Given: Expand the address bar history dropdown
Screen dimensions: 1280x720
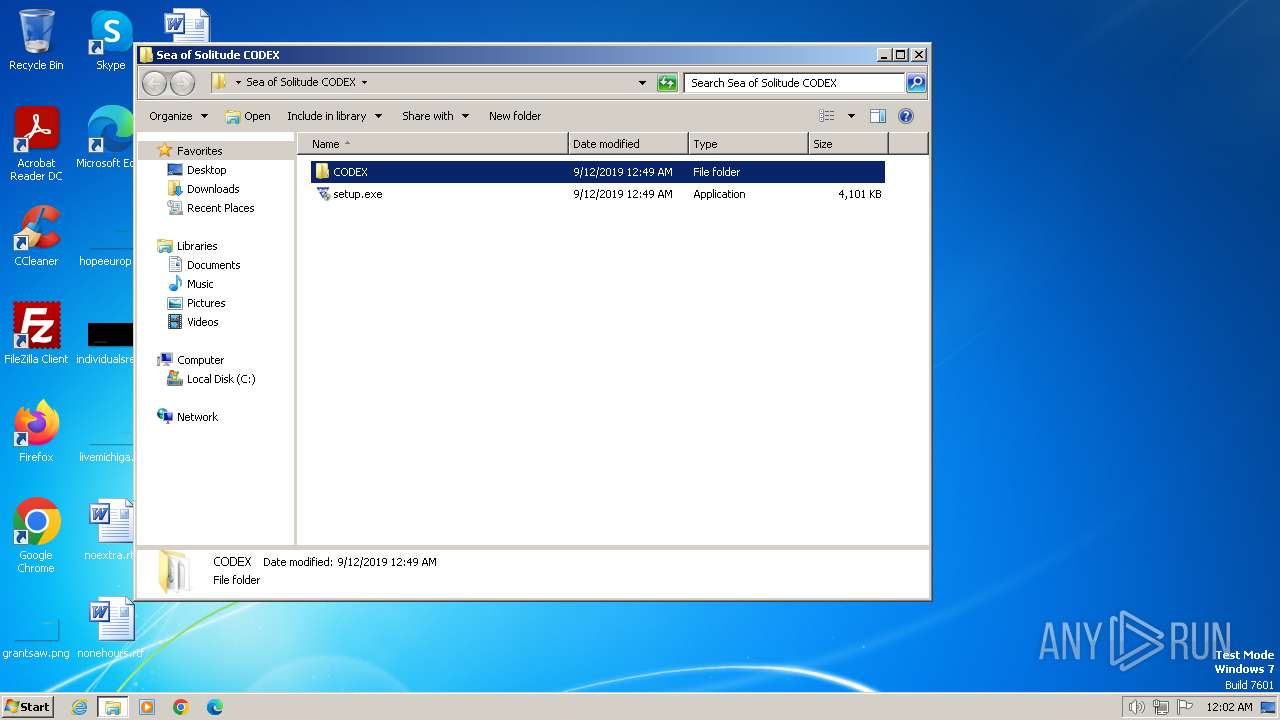Looking at the screenshot, I should tap(642, 83).
